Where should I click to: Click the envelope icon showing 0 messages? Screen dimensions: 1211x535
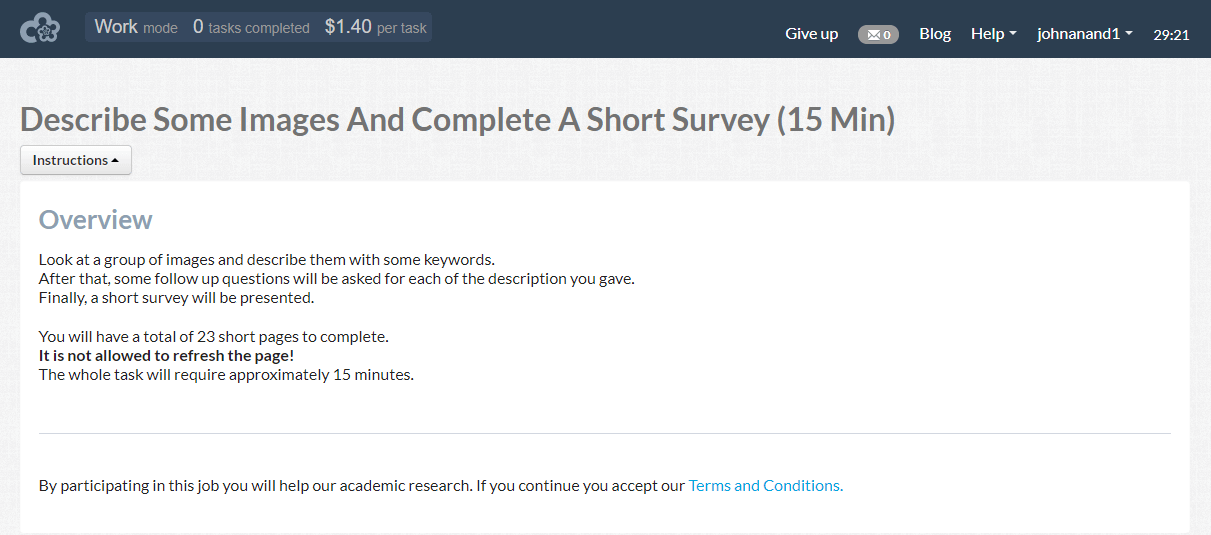point(873,35)
